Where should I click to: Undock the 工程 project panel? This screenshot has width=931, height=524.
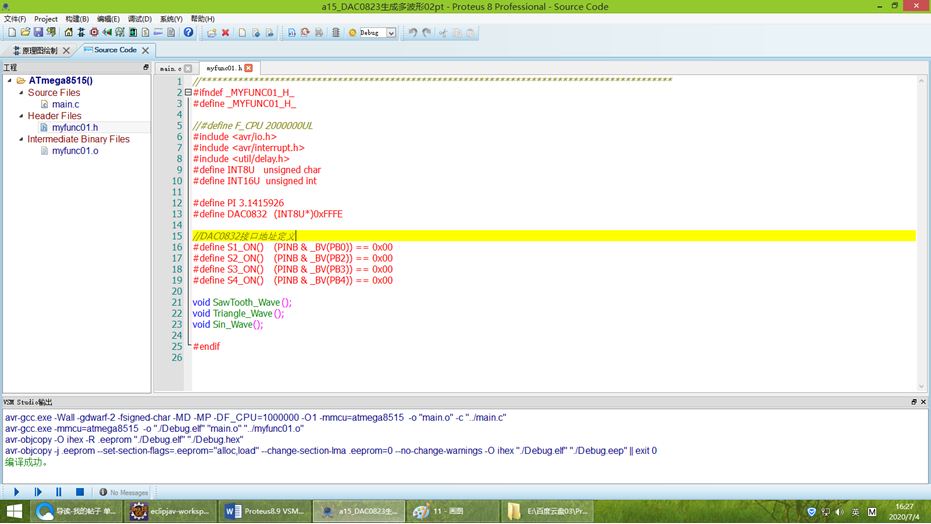pos(146,67)
